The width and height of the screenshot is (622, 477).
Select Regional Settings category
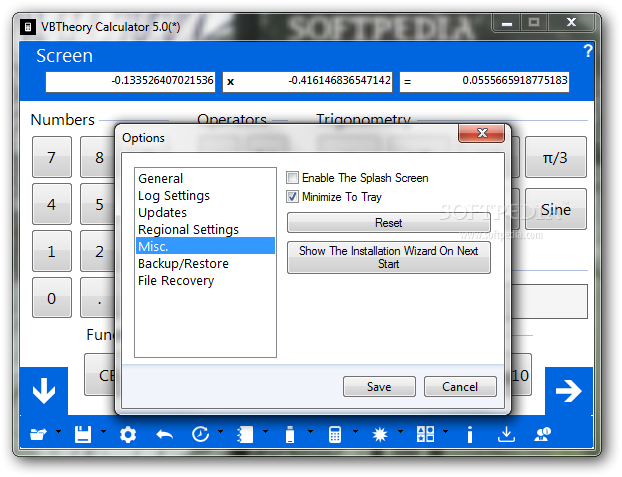point(205,229)
